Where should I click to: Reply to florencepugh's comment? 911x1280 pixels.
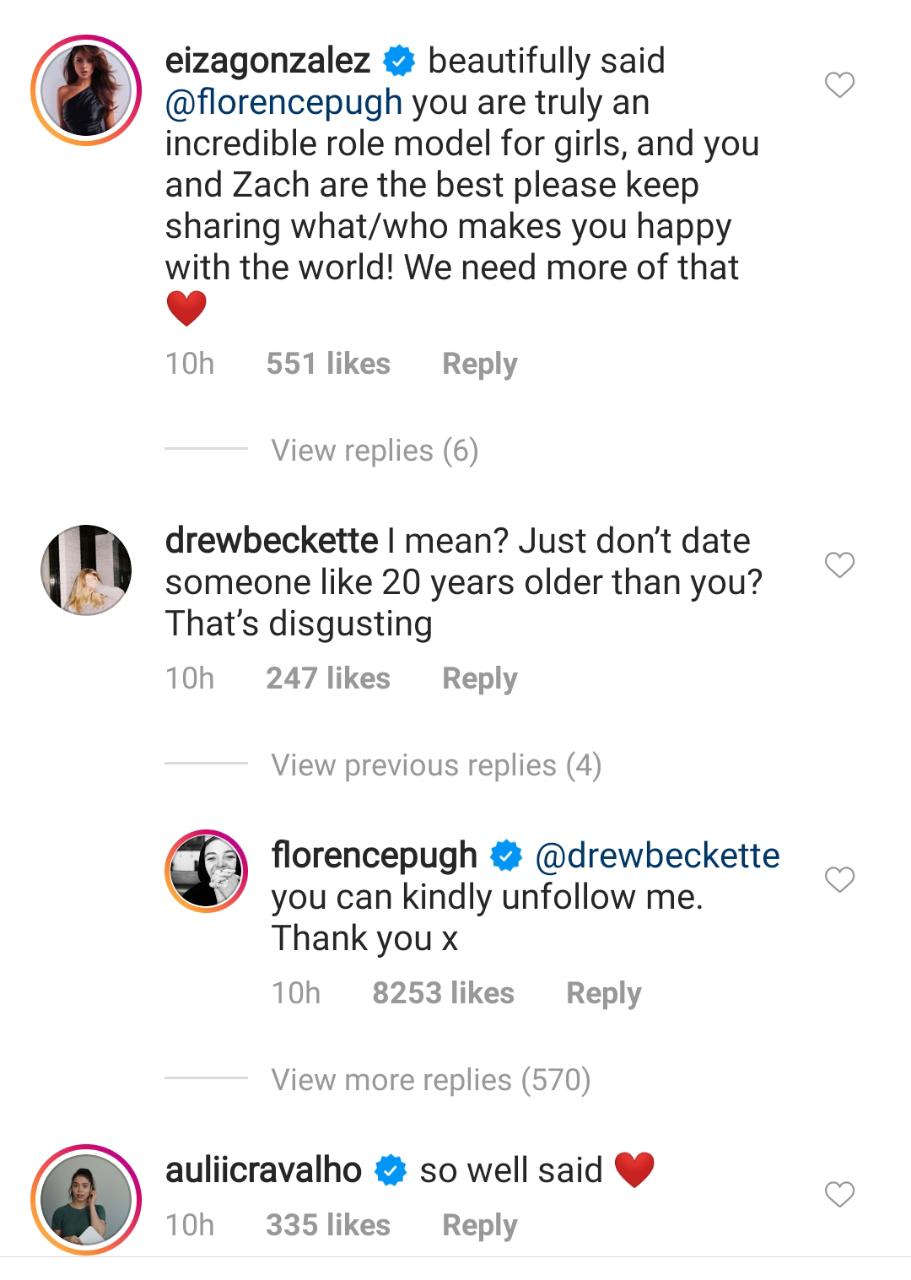[603, 993]
